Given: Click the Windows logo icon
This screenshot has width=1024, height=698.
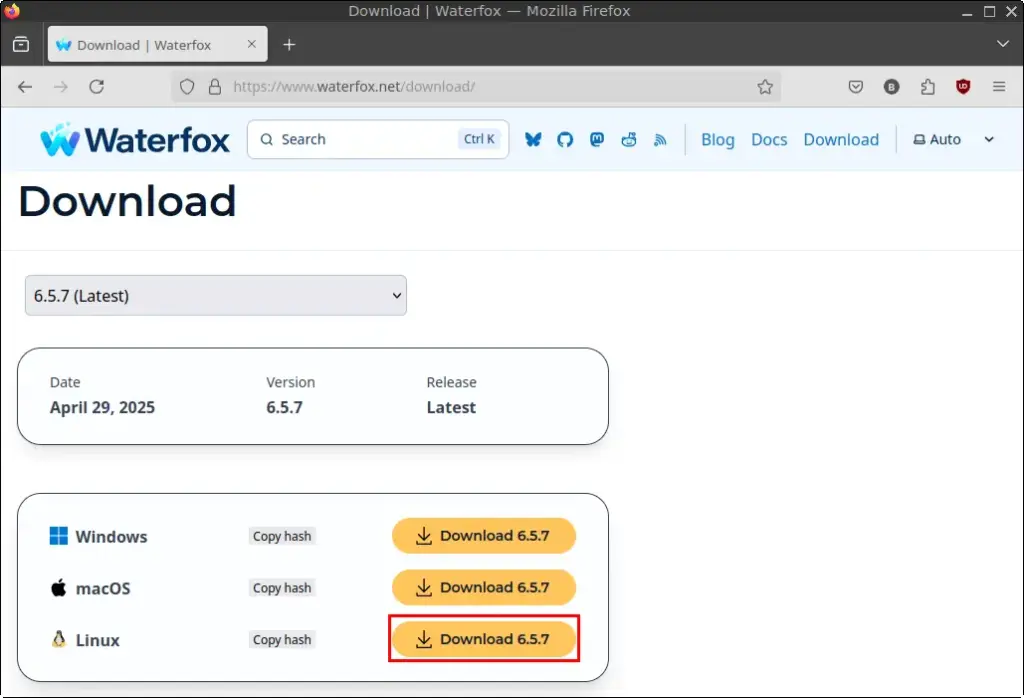Looking at the screenshot, I should 59,536.
